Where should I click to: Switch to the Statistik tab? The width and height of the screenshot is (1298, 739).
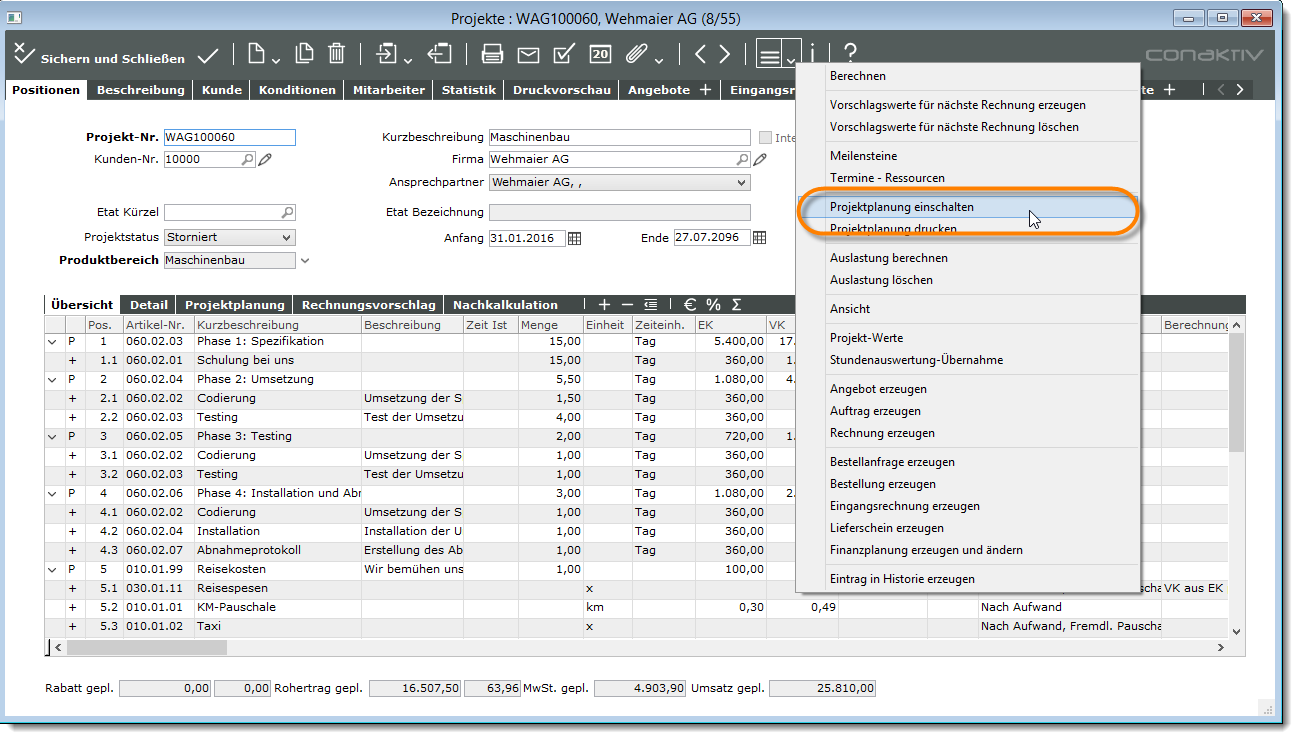click(x=468, y=90)
